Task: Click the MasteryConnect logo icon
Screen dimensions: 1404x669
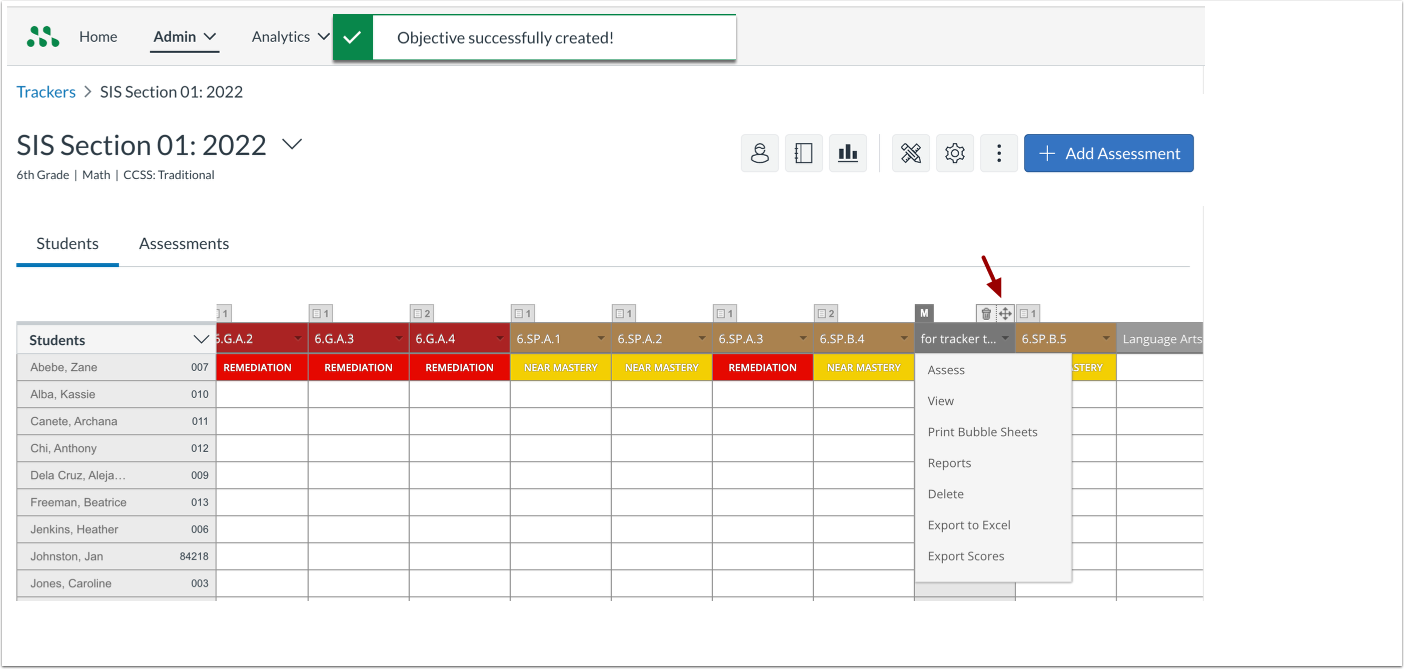Action: [x=43, y=37]
